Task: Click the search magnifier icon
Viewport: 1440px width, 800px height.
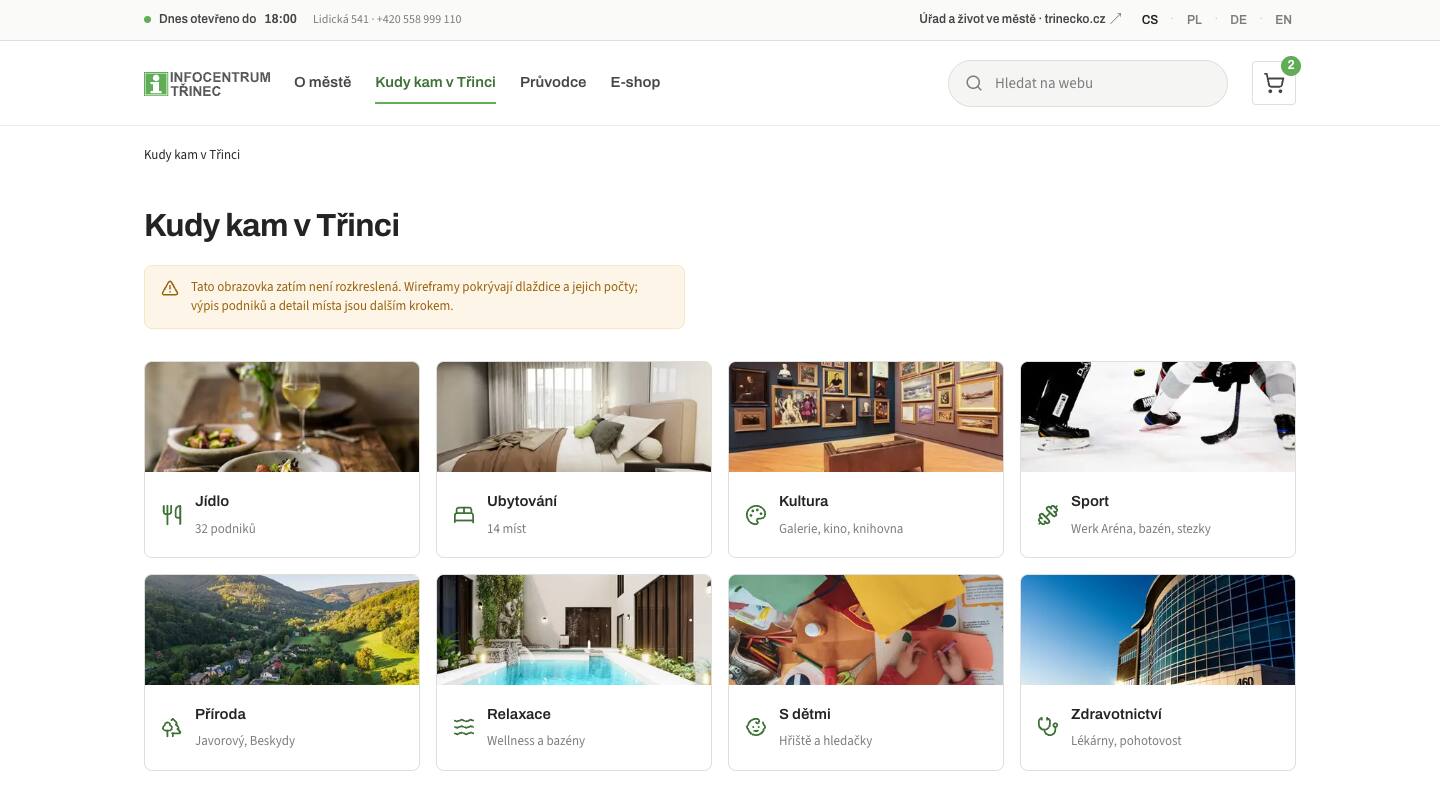Action: pos(974,83)
